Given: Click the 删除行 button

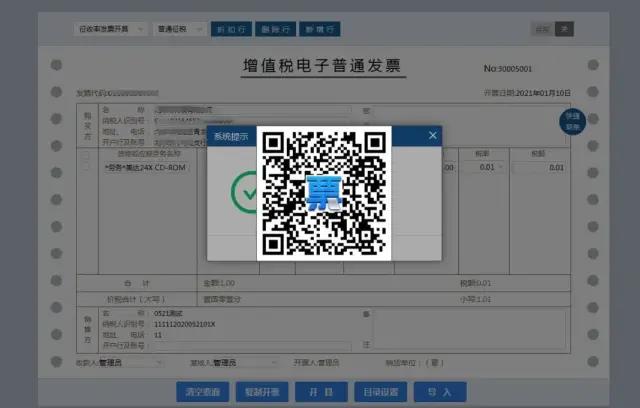Looking at the screenshot, I should click(x=276, y=29).
